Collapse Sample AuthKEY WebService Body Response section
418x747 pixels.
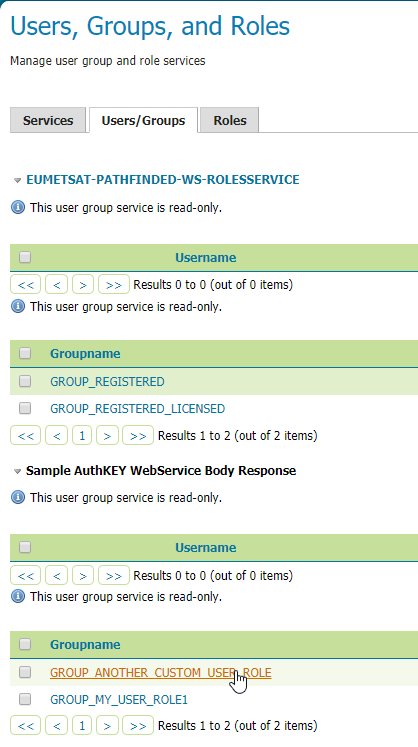tap(18, 471)
